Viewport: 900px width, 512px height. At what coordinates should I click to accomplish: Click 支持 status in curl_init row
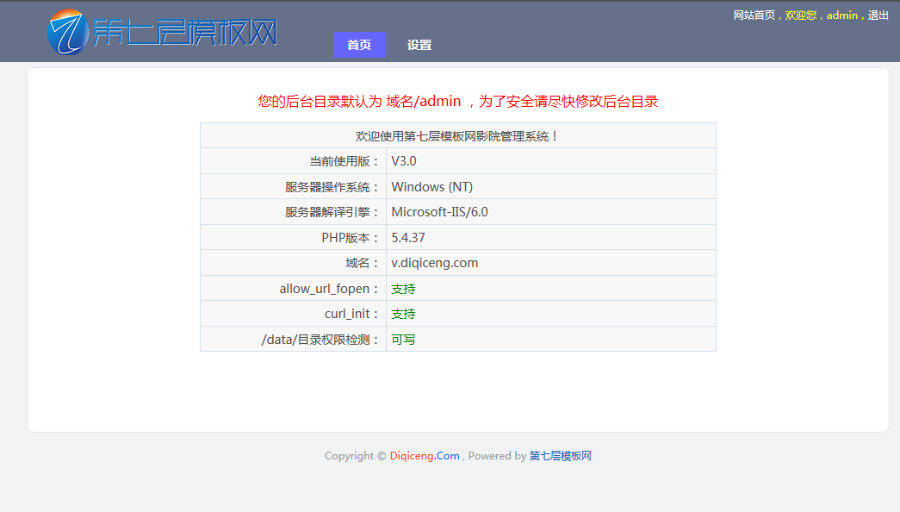404,314
